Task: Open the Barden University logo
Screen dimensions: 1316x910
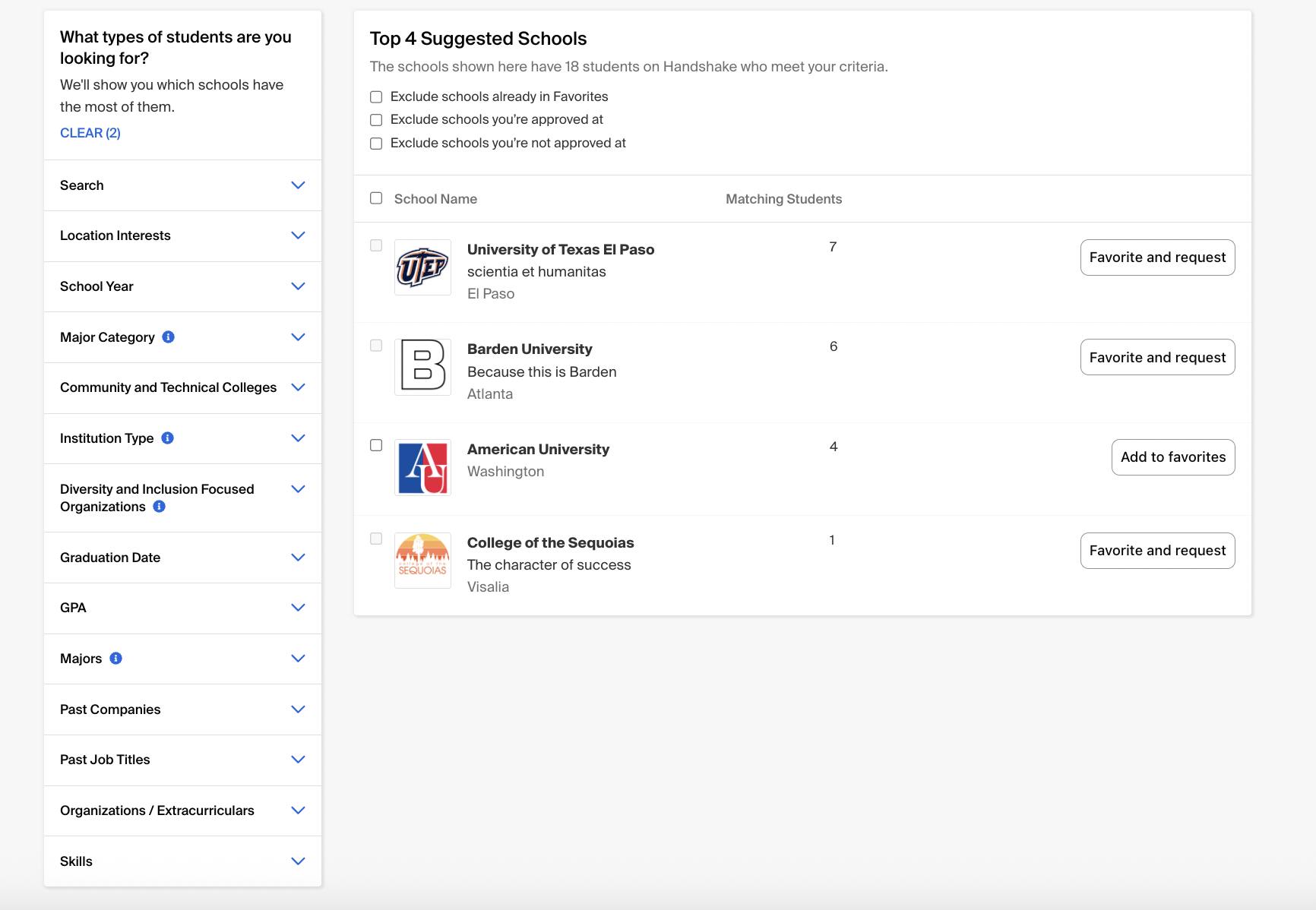Action: [x=422, y=367]
